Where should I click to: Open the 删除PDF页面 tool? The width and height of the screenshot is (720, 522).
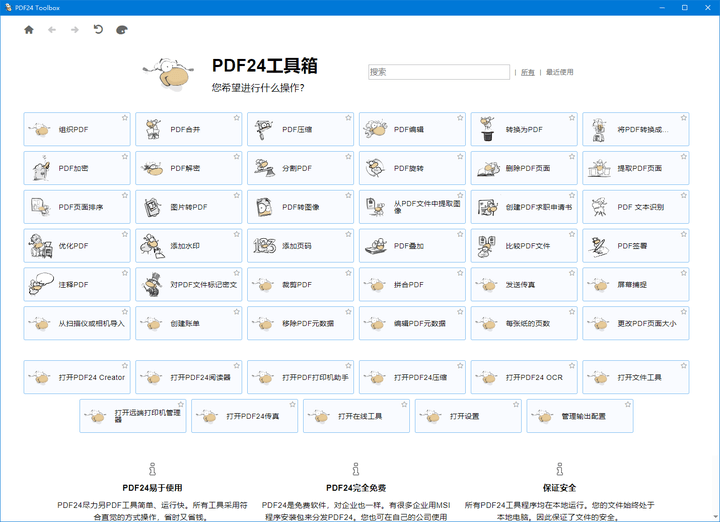[x=524, y=168]
